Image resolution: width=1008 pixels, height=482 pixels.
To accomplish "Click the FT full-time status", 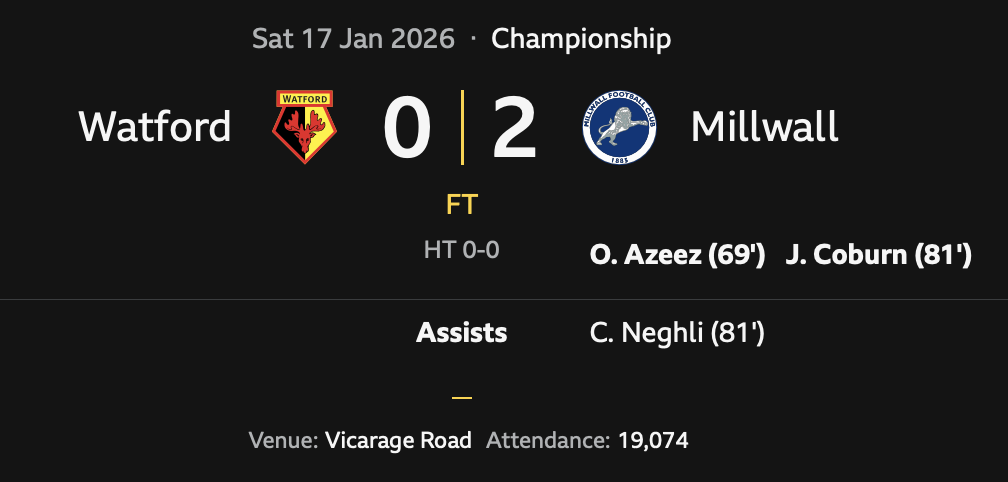I will [x=462, y=205].
